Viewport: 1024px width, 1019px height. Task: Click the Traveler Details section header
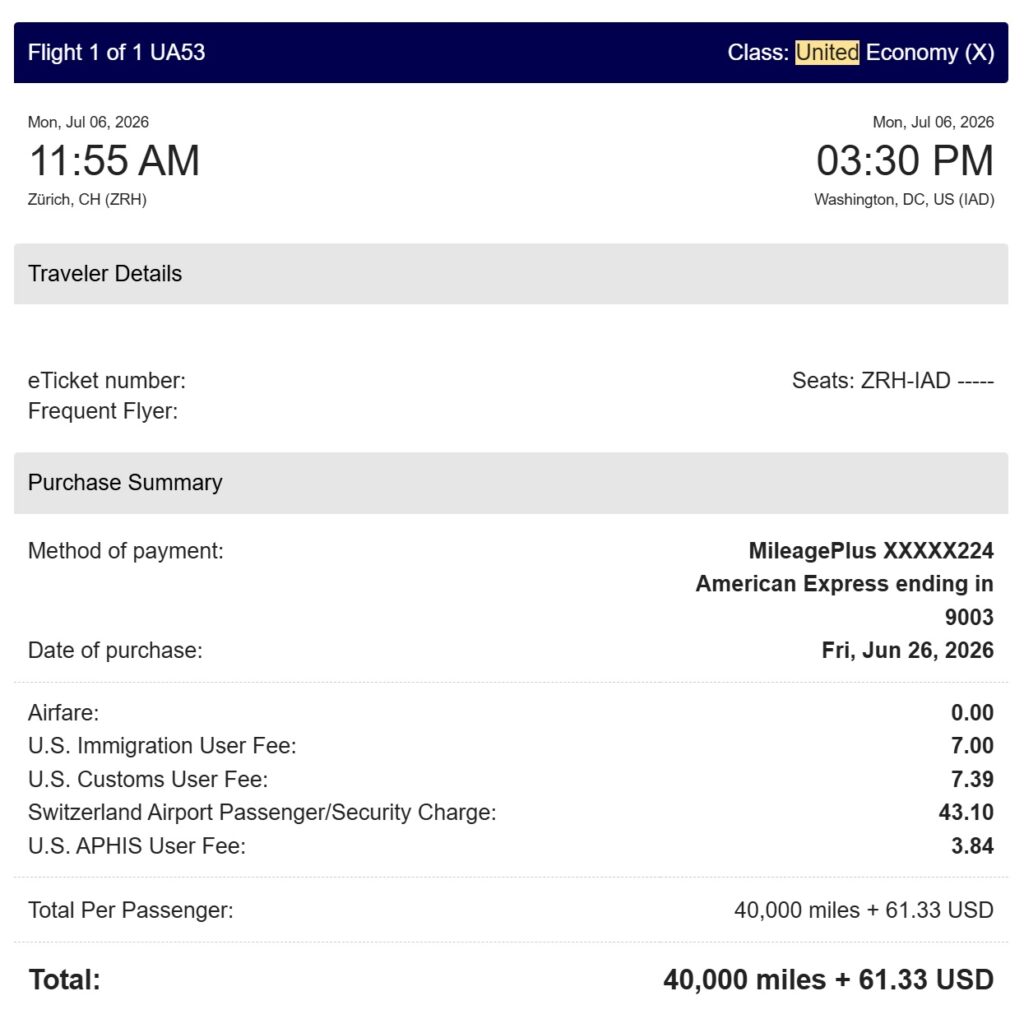point(511,274)
